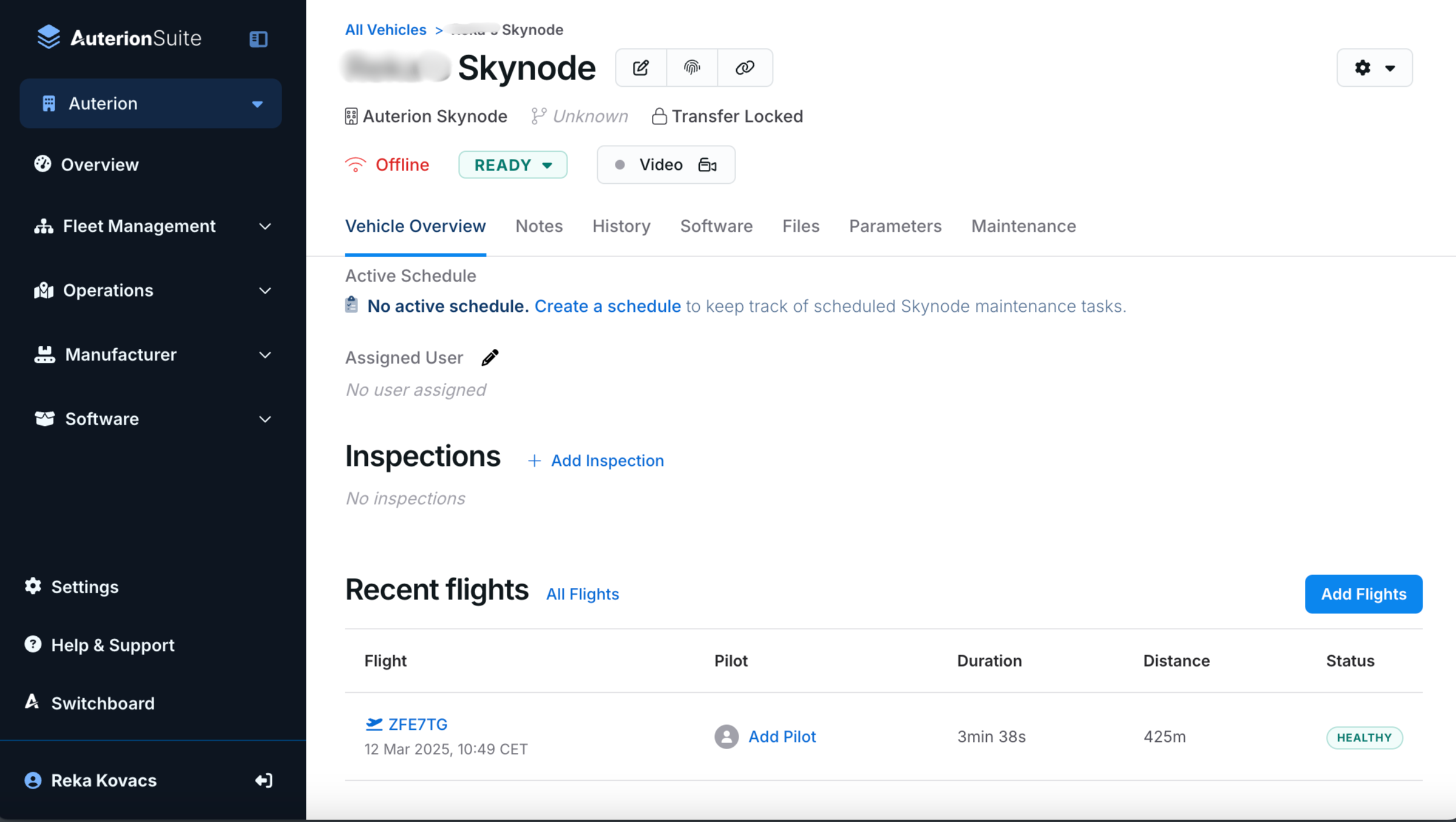Click the logout icon beside Reka Kovacs

[263, 780]
